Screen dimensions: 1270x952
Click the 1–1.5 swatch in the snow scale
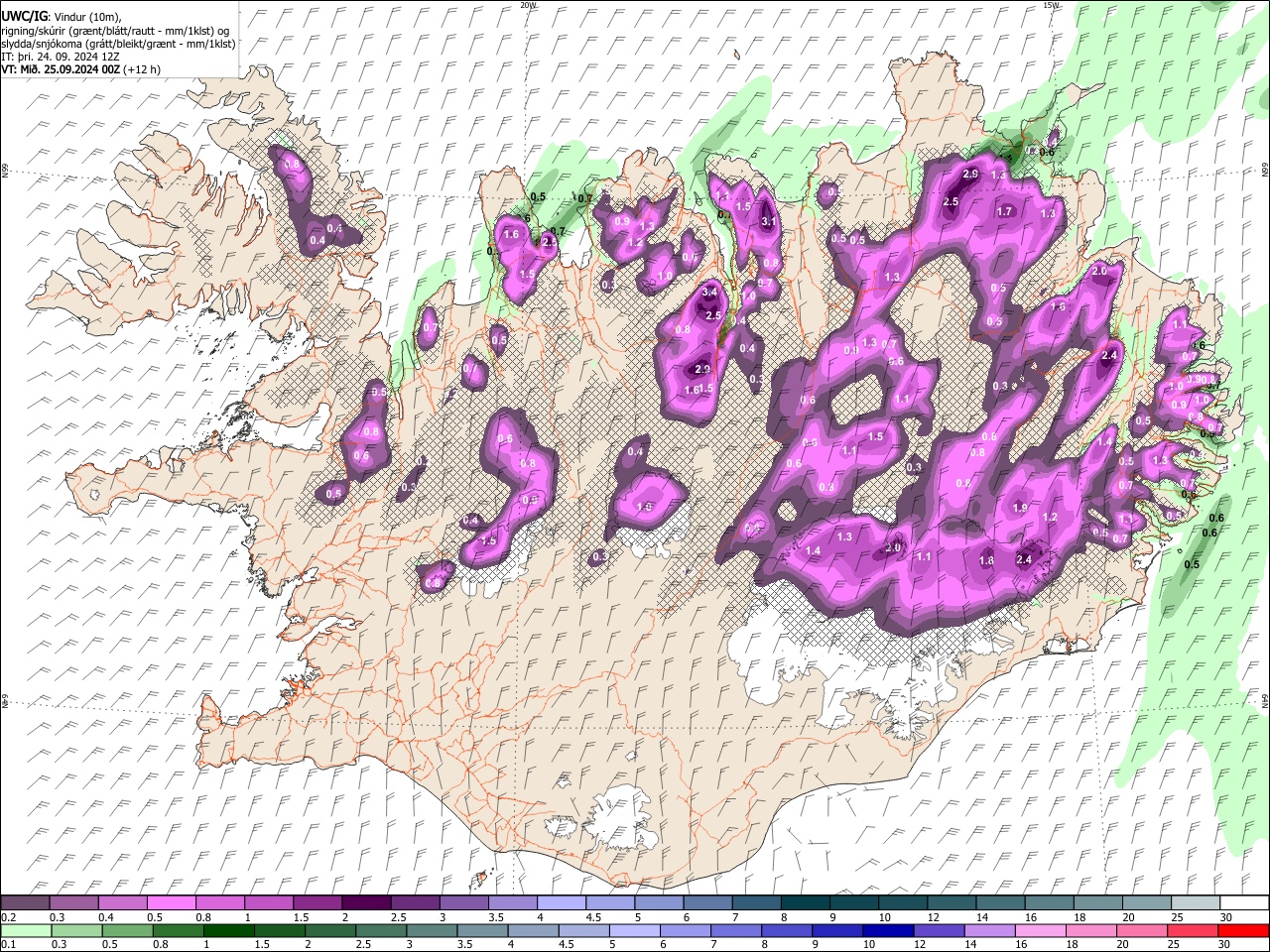tap(268, 903)
